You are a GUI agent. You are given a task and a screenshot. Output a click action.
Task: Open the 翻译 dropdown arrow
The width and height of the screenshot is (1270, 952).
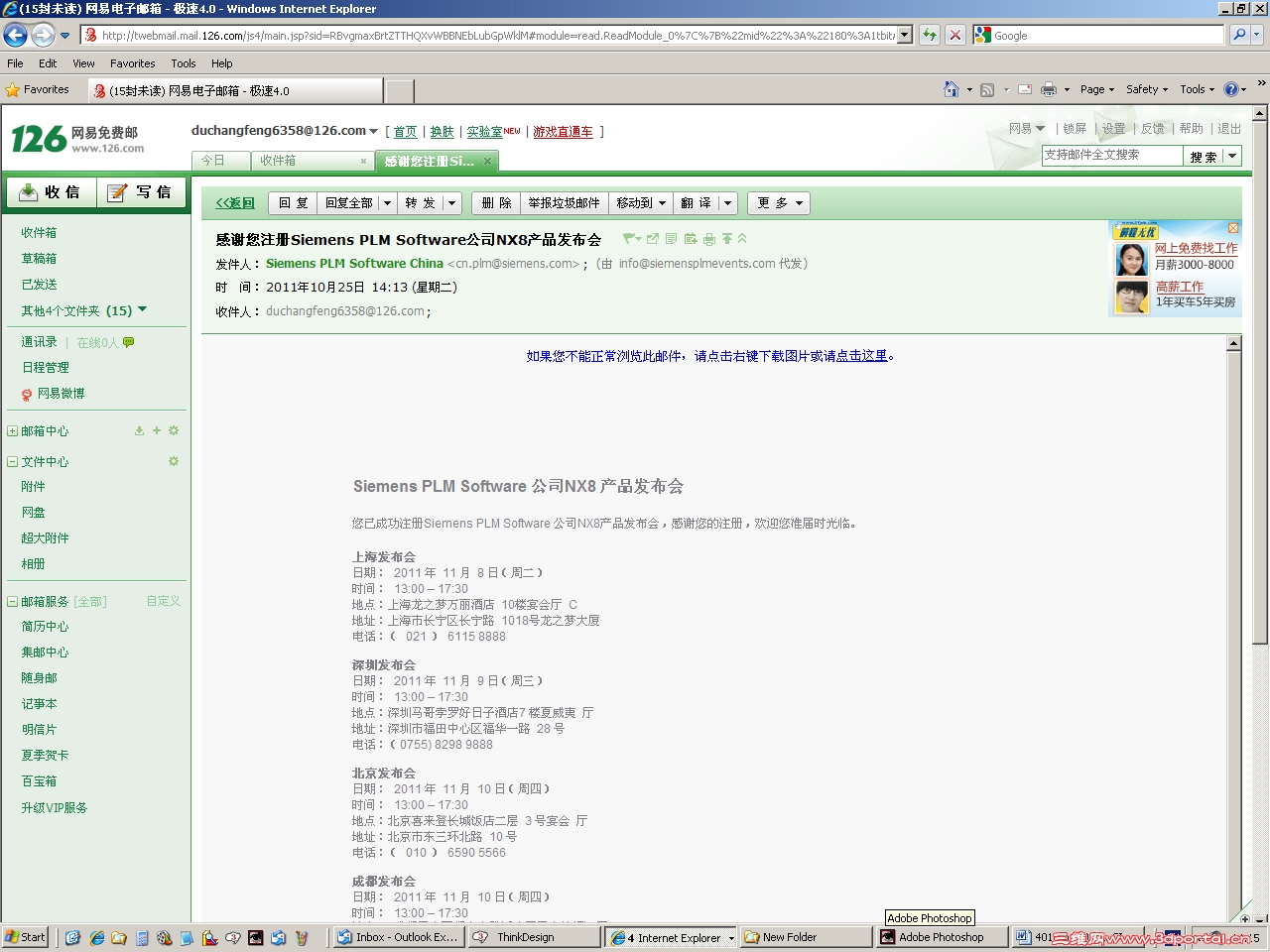[727, 203]
